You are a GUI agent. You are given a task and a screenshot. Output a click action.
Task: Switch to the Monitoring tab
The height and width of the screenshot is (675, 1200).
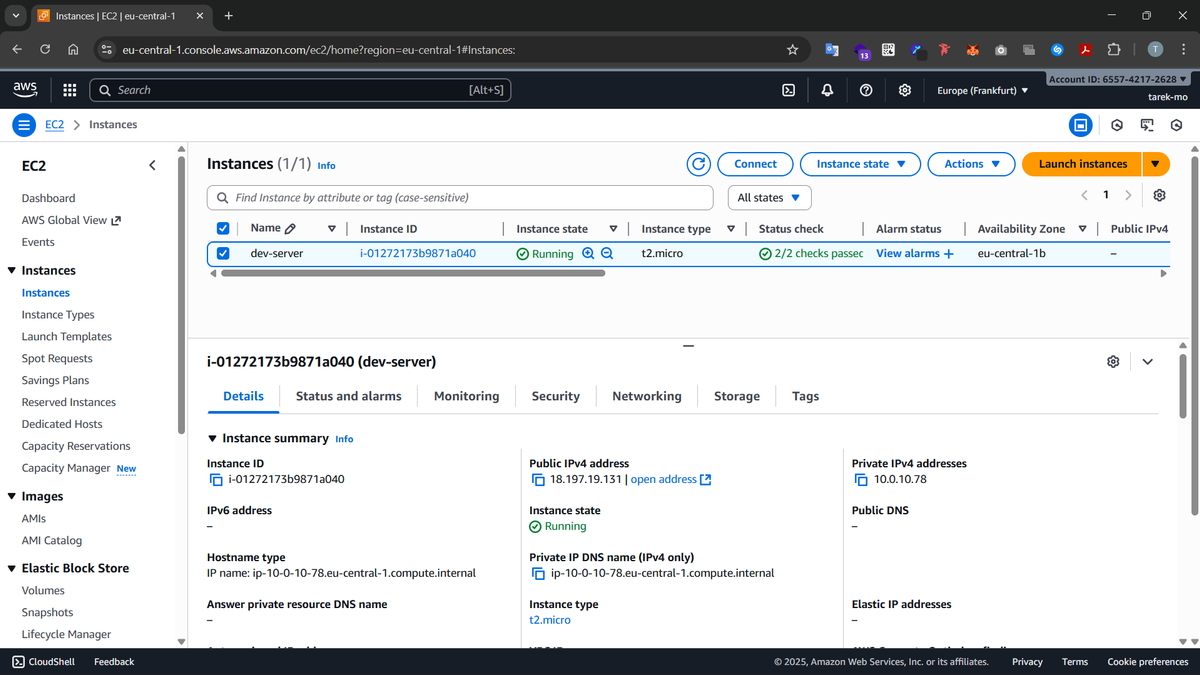466,396
